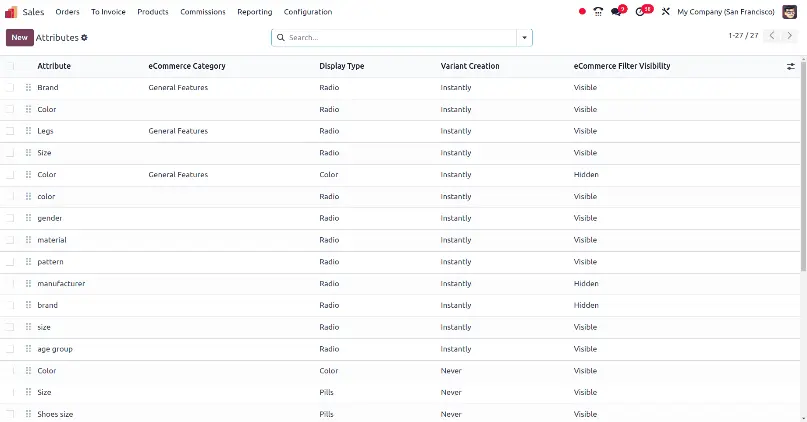Viewport: 807px width, 422px height.
Task: Open the Commissions menu
Action: click(203, 12)
